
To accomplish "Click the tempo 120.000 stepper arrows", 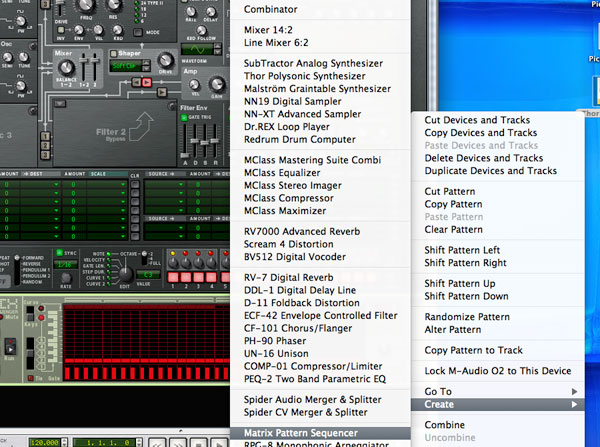I will pos(65,442).
